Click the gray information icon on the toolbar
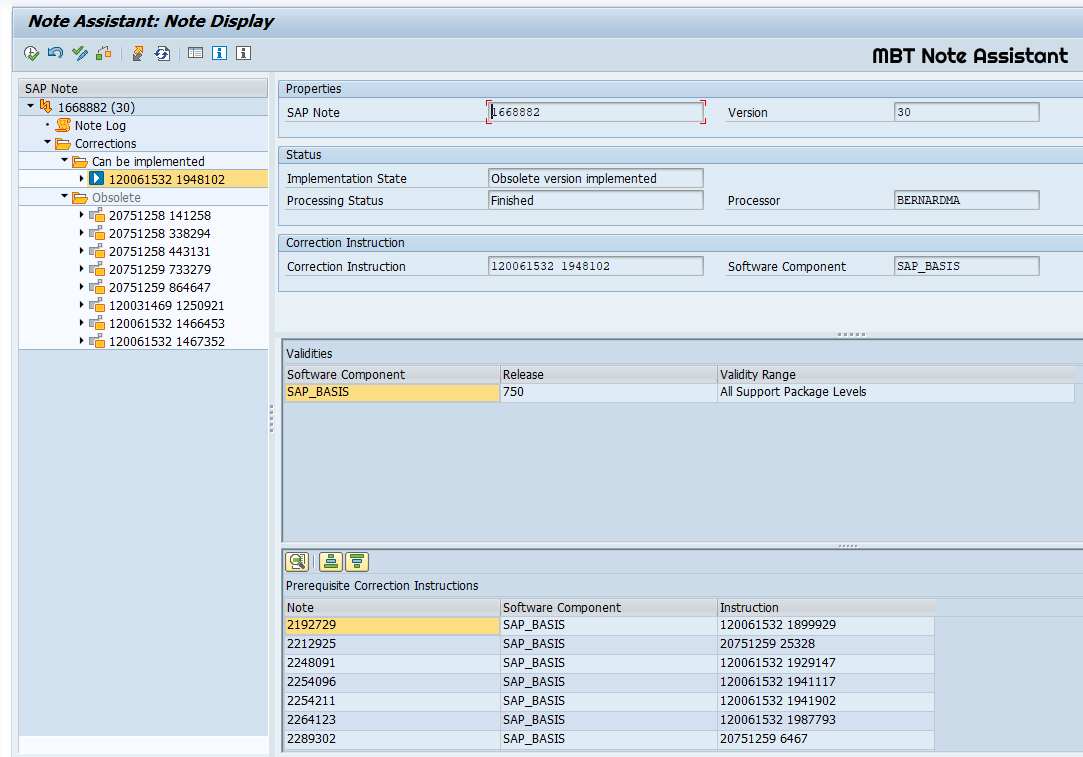This screenshot has width=1083, height=757. [x=243, y=53]
